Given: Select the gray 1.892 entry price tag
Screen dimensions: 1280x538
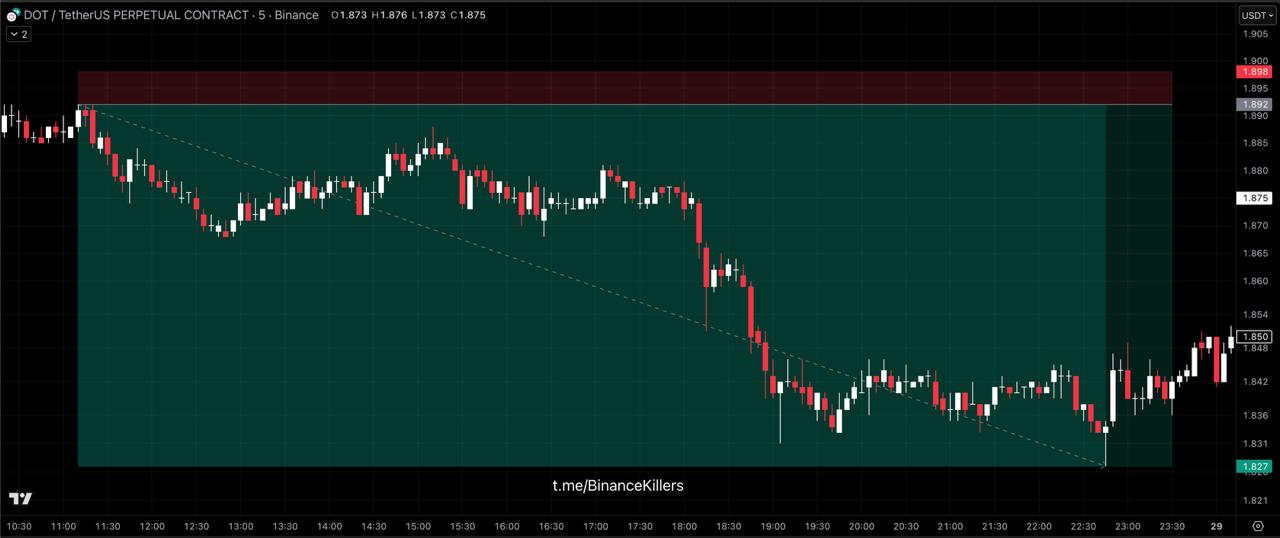Looking at the screenshot, I should tap(1254, 104).
